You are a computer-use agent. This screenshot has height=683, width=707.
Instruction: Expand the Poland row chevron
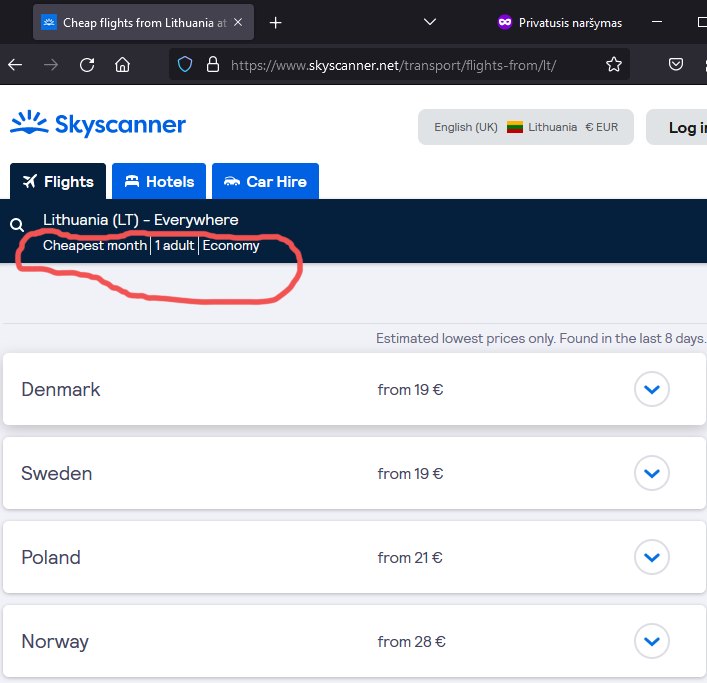(x=652, y=557)
